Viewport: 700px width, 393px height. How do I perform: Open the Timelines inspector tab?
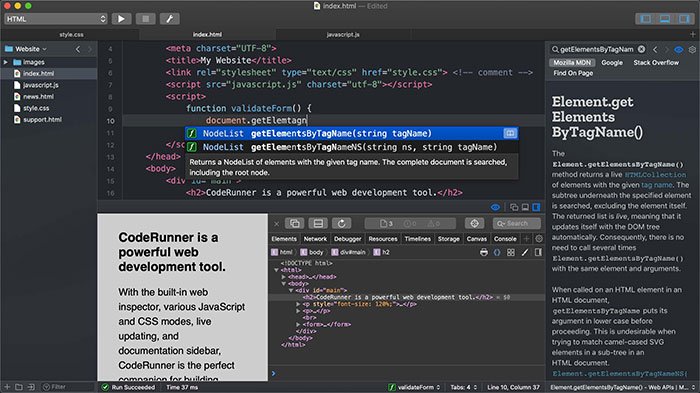click(417, 239)
